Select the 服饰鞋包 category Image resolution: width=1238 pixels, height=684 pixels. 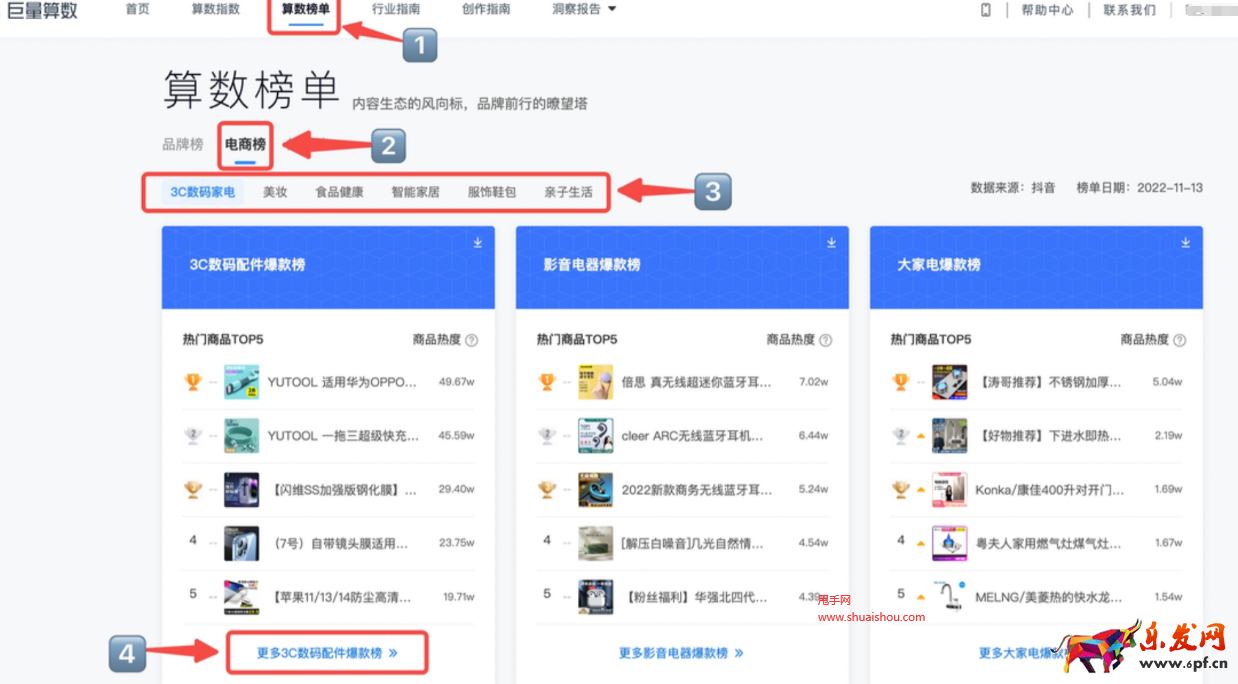click(x=492, y=192)
